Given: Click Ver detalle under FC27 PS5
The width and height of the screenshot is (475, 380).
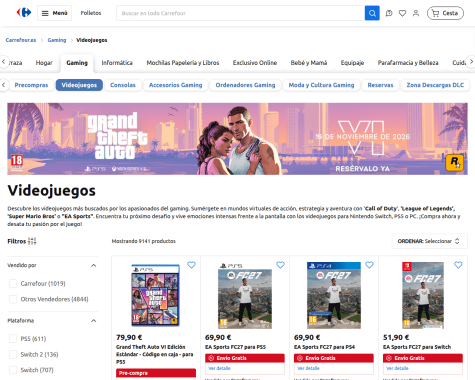Looking at the screenshot, I should coord(219,368).
